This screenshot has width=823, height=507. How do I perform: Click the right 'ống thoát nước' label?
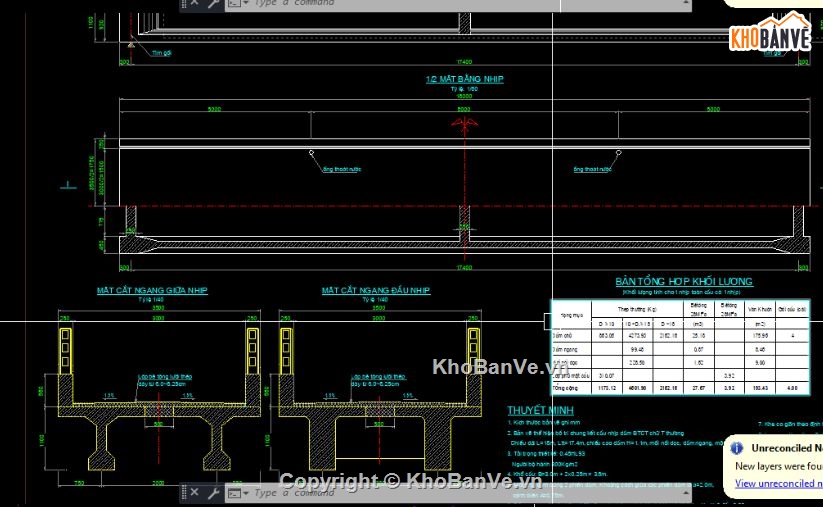pyautogui.click(x=592, y=170)
